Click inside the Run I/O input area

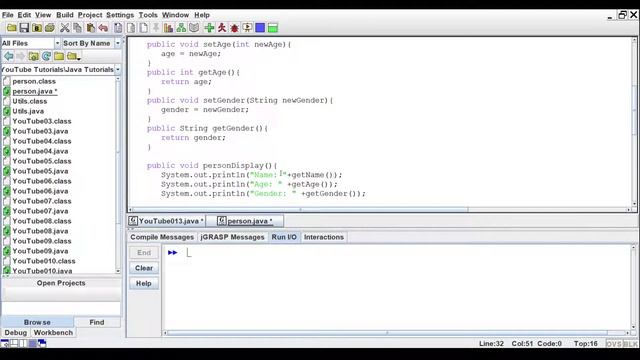(x=397, y=287)
